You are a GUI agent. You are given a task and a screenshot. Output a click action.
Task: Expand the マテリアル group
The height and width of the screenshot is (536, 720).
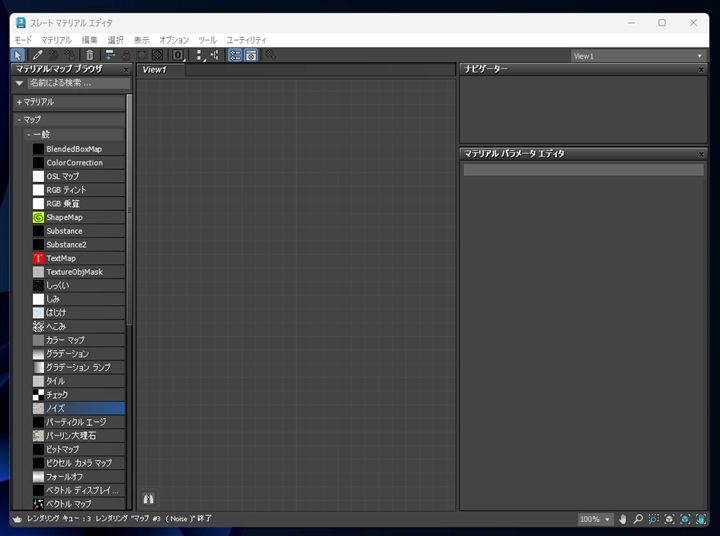tap(69, 102)
